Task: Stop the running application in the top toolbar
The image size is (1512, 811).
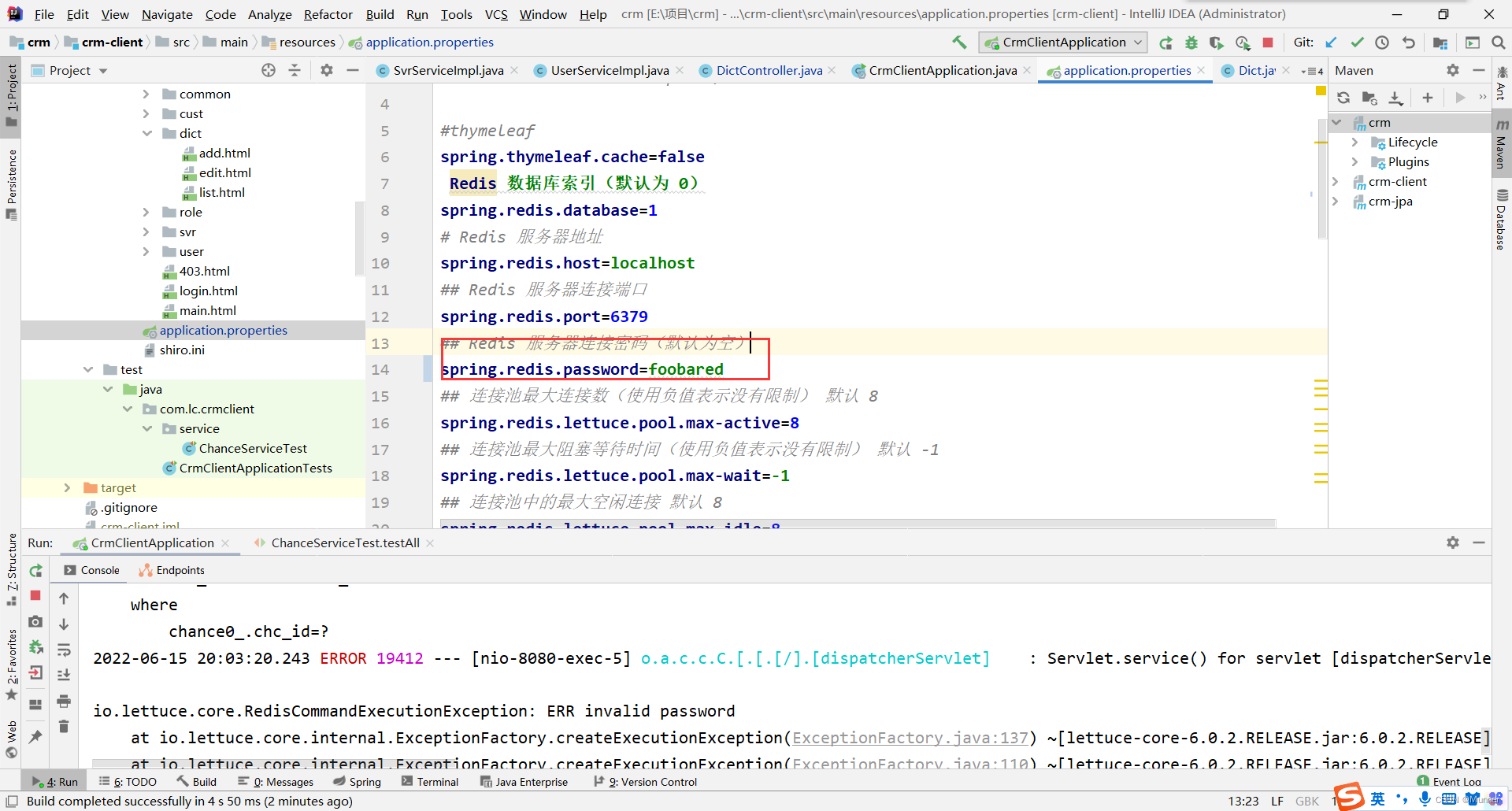Action: click(1268, 43)
